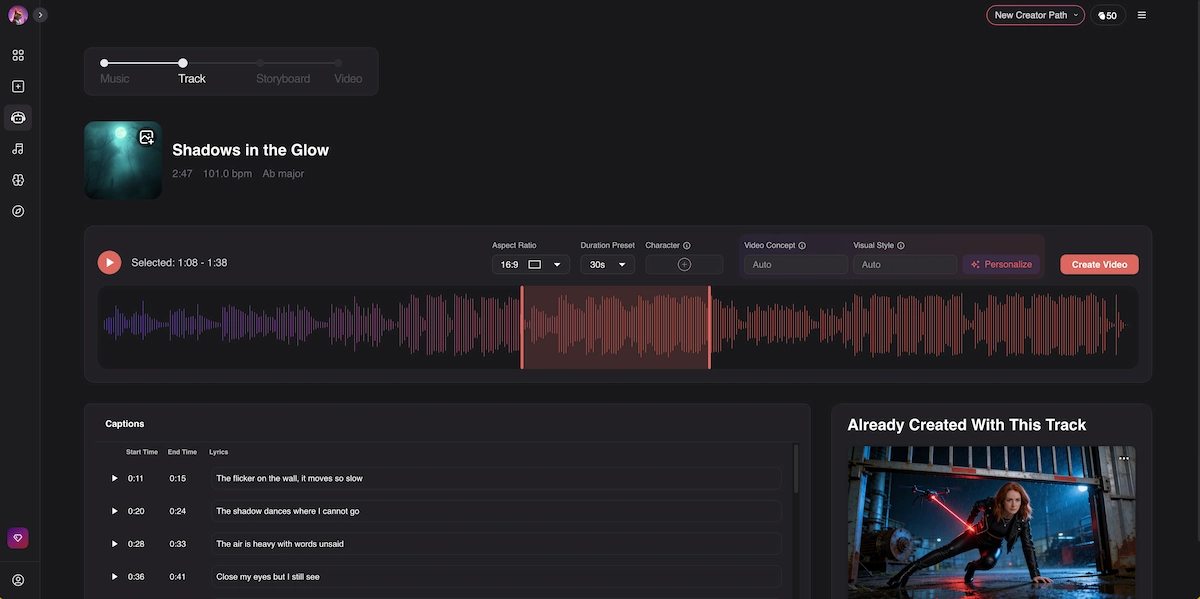Screen dimensions: 1200x599
Task: Change cover art via image-plus icon
Action: (x=147, y=137)
